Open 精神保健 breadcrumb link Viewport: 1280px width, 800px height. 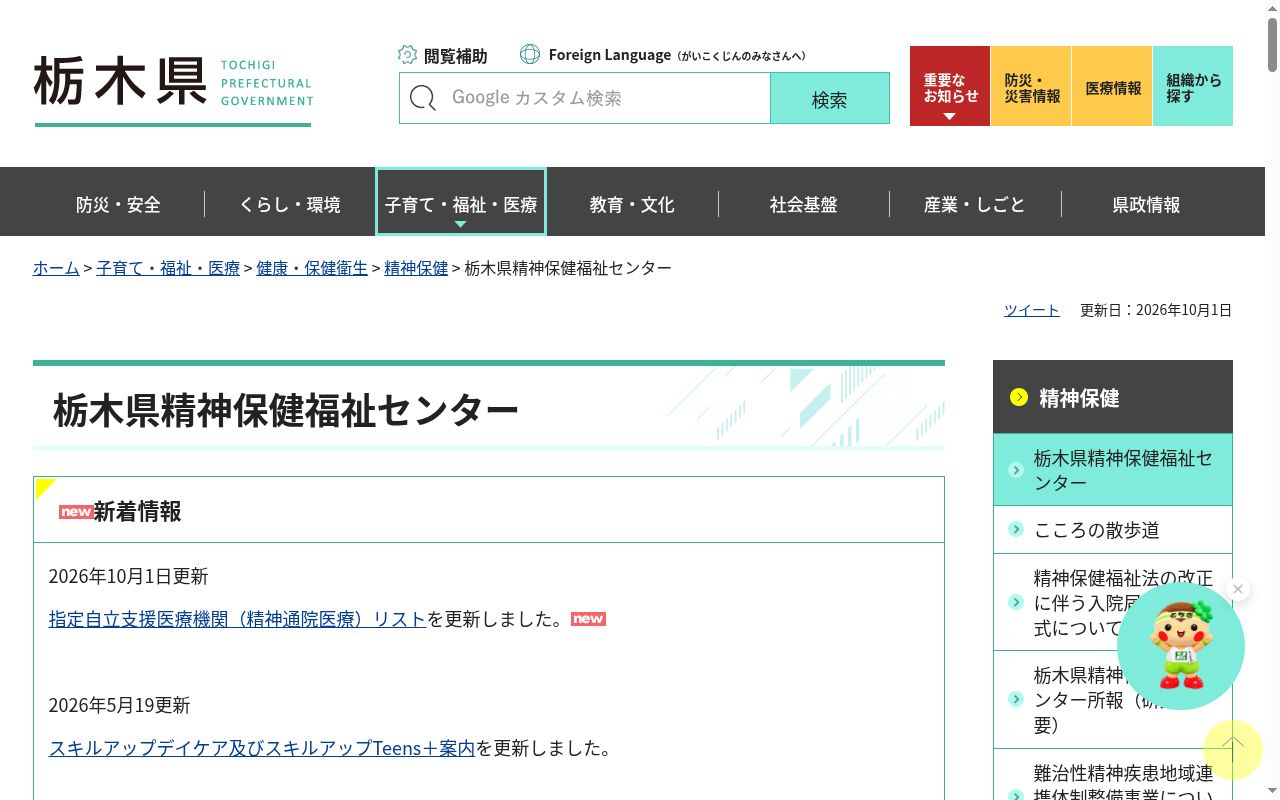pos(416,268)
